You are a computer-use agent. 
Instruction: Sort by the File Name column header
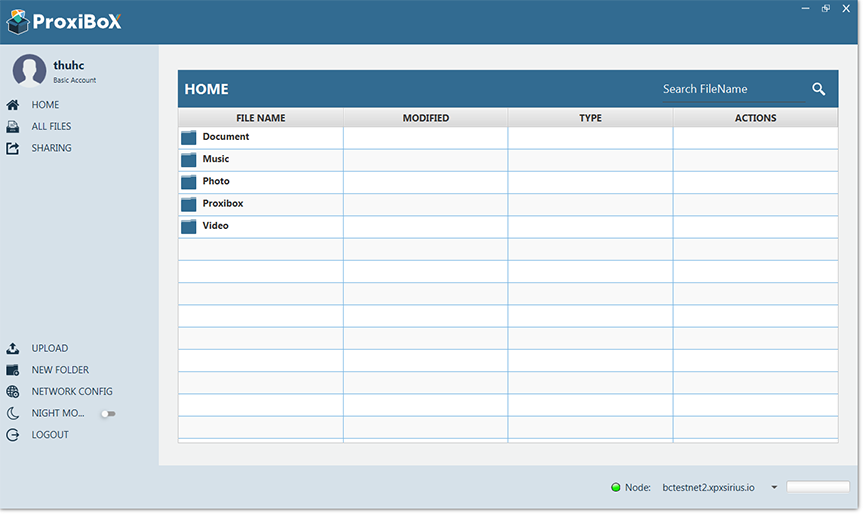click(260, 118)
